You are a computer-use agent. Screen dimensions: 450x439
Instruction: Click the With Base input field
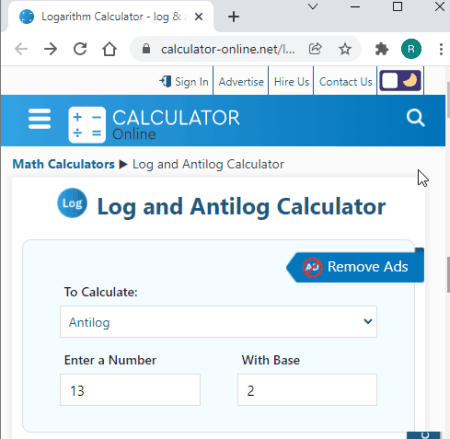[307, 390]
